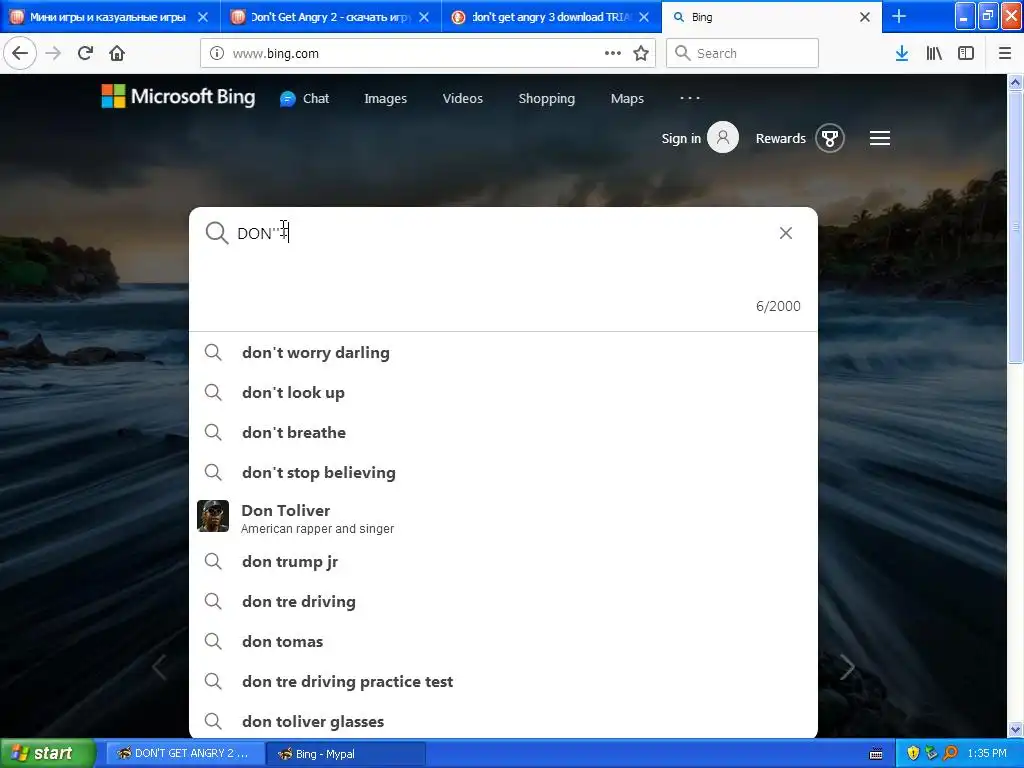
Task: Select suggestion don tre driving
Action: click(x=503, y=601)
